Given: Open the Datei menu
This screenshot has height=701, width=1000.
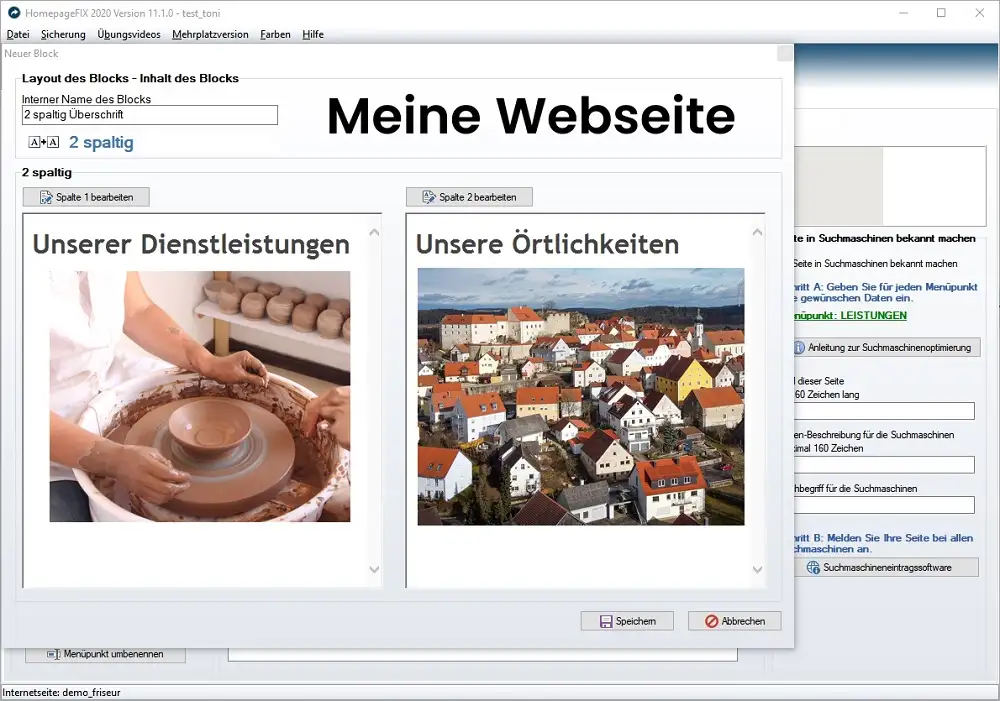Looking at the screenshot, I should click(18, 33).
